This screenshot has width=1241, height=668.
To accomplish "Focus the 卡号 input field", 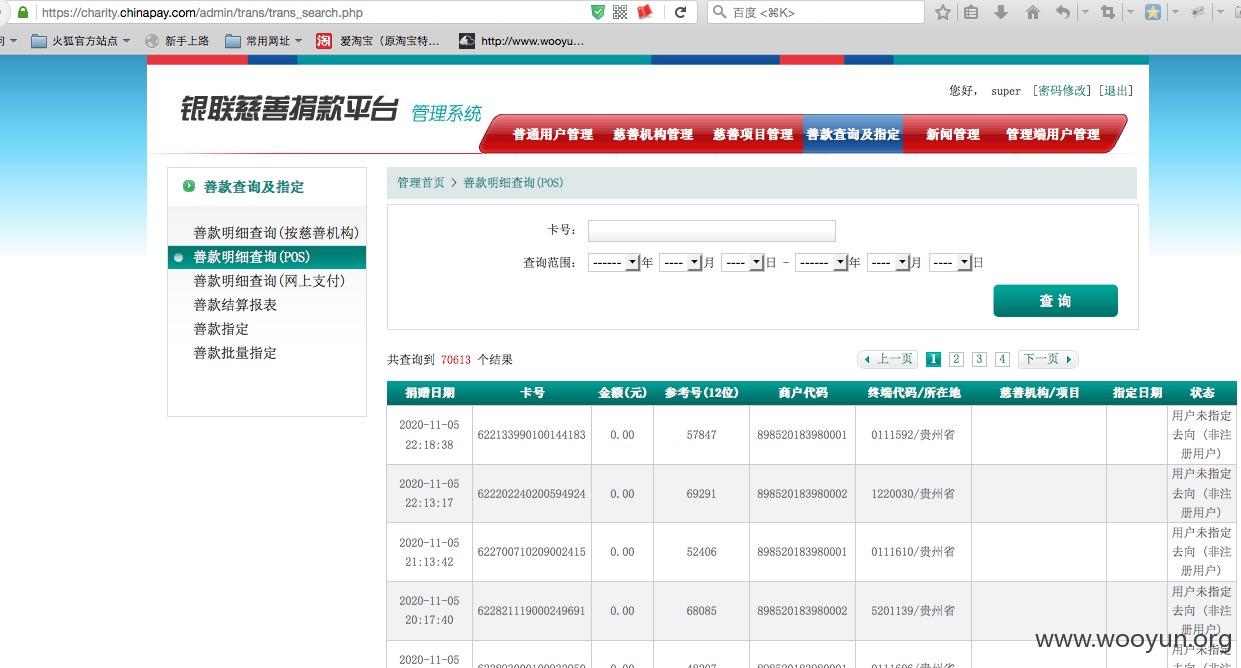I will tap(711, 231).
